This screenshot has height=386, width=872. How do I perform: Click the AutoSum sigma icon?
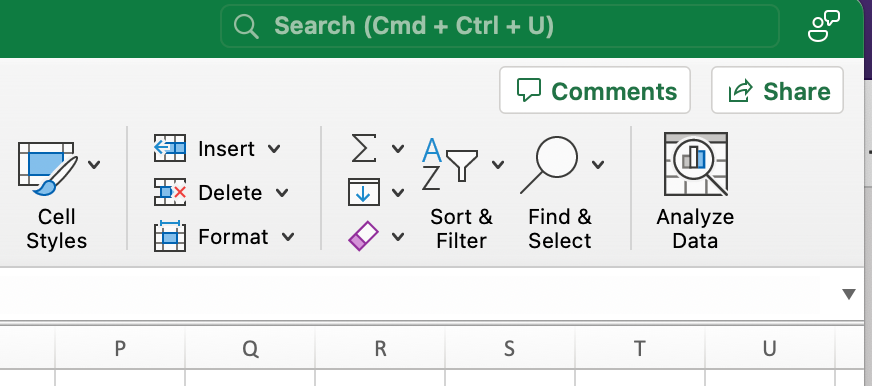pyautogui.click(x=364, y=149)
